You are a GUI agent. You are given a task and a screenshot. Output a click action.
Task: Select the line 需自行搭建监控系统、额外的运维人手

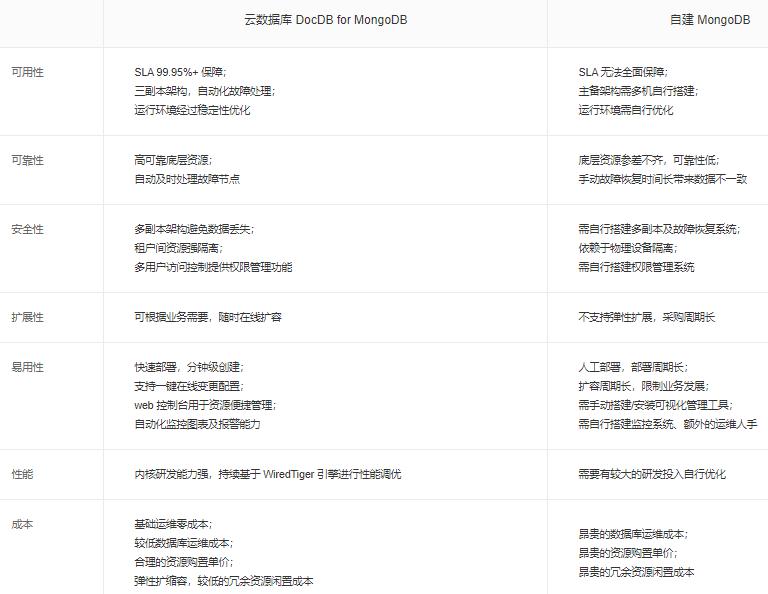coord(668,424)
